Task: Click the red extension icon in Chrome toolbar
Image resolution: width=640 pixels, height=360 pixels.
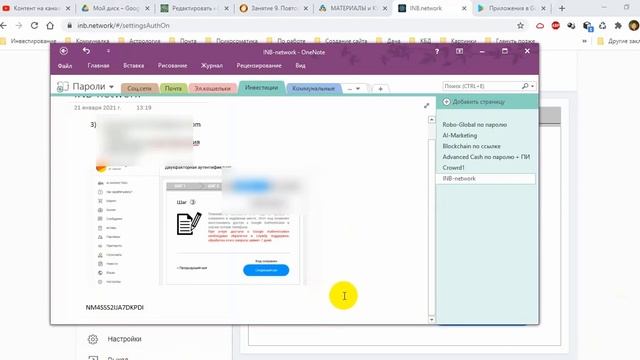Action: [x=556, y=25]
